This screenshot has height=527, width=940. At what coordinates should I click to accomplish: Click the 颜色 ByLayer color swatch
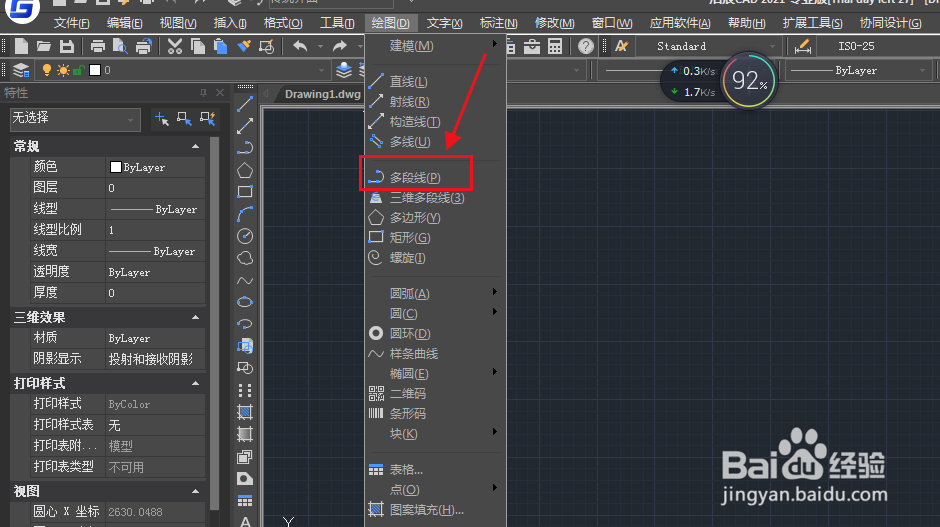(x=116, y=167)
